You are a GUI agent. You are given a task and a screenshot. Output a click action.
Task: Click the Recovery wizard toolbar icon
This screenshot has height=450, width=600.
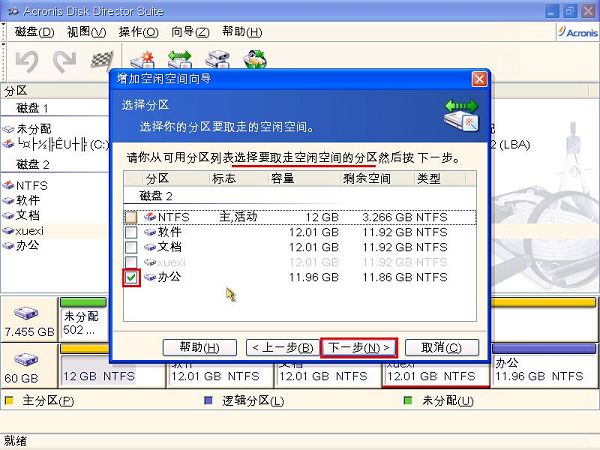pyautogui.click(x=255, y=60)
